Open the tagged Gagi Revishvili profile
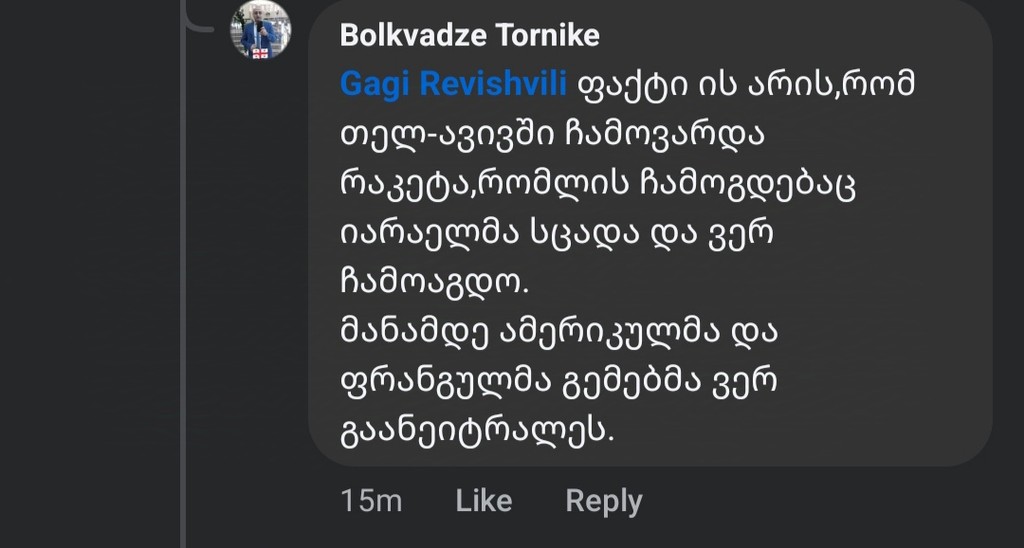The height and width of the screenshot is (548, 1024). tap(453, 85)
